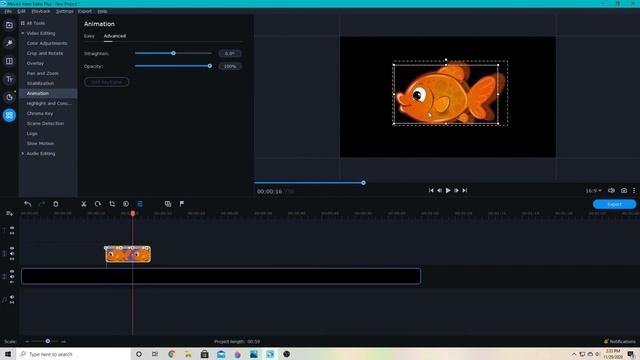Image resolution: width=640 pixels, height=360 pixels.
Task: Step back one frame
Action: (440, 190)
